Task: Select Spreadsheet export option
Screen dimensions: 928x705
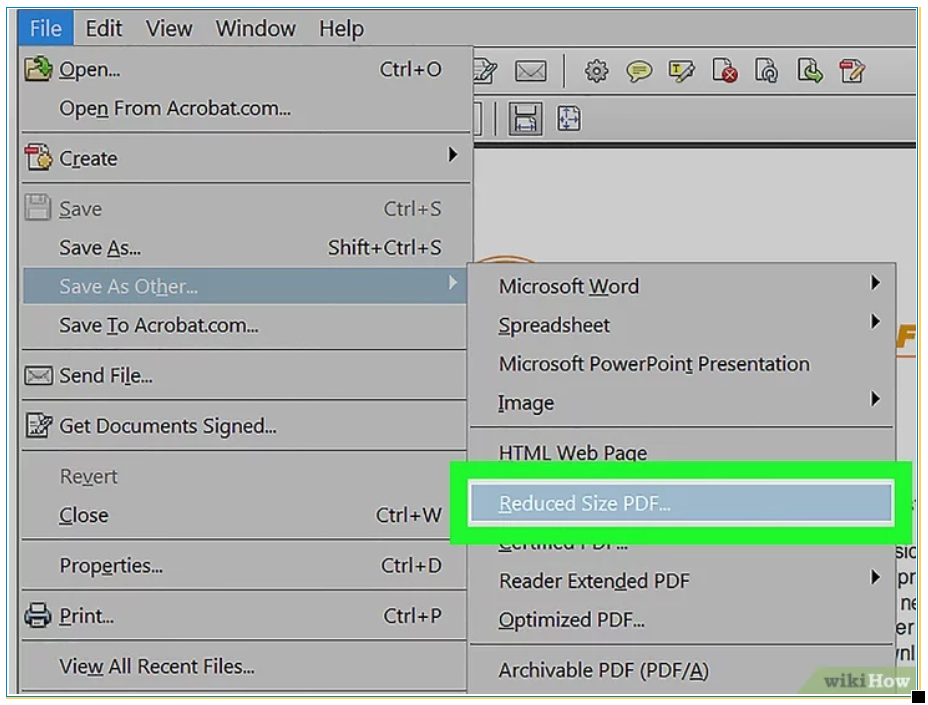Action: (682, 326)
